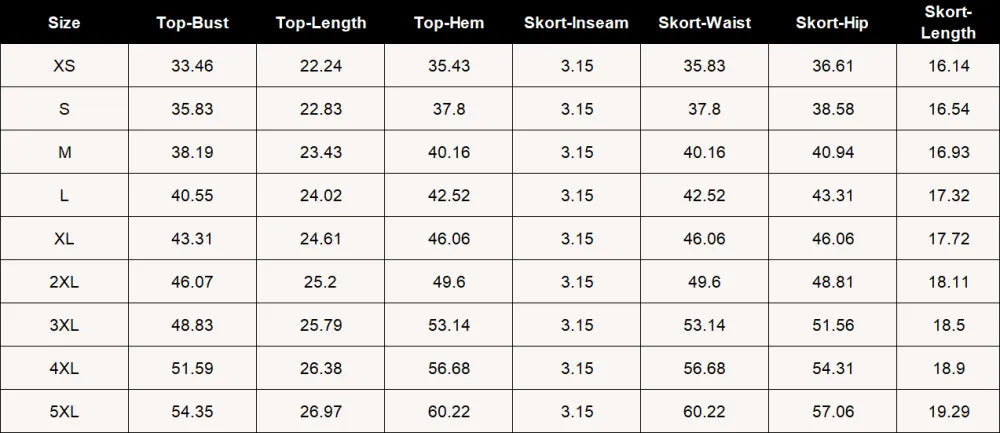
Task: Select the 16.54 Skort-Length value for S
Action: (948, 109)
